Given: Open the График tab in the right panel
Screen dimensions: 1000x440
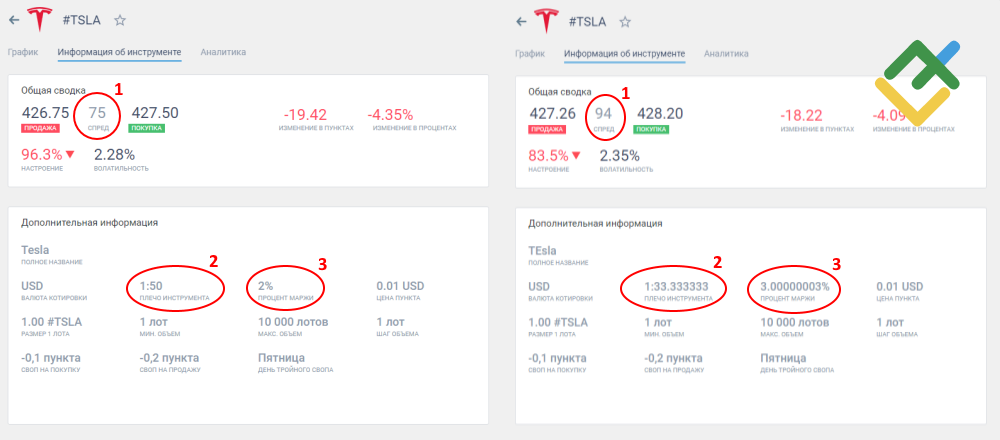Looking at the screenshot, I should 530,54.
